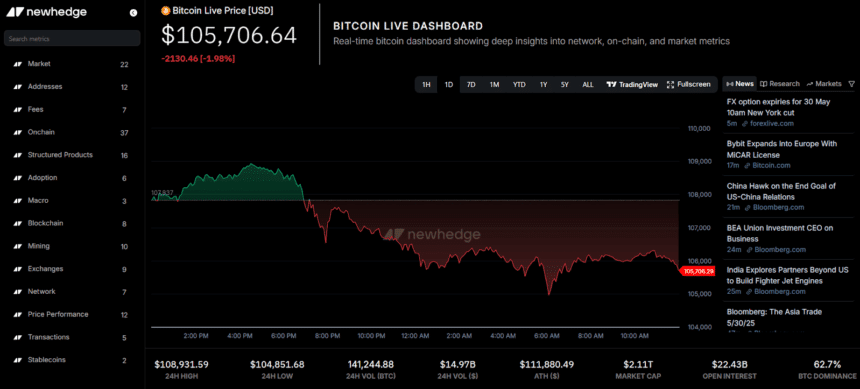
Task: Click the $111,880.49 ATH stat
Action: coord(547,370)
